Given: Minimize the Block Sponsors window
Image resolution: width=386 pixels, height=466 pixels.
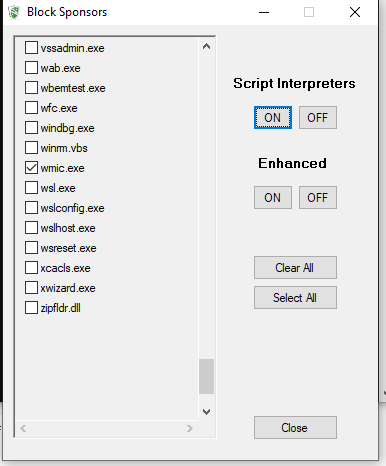Looking at the screenshot, I should point(264,12).
